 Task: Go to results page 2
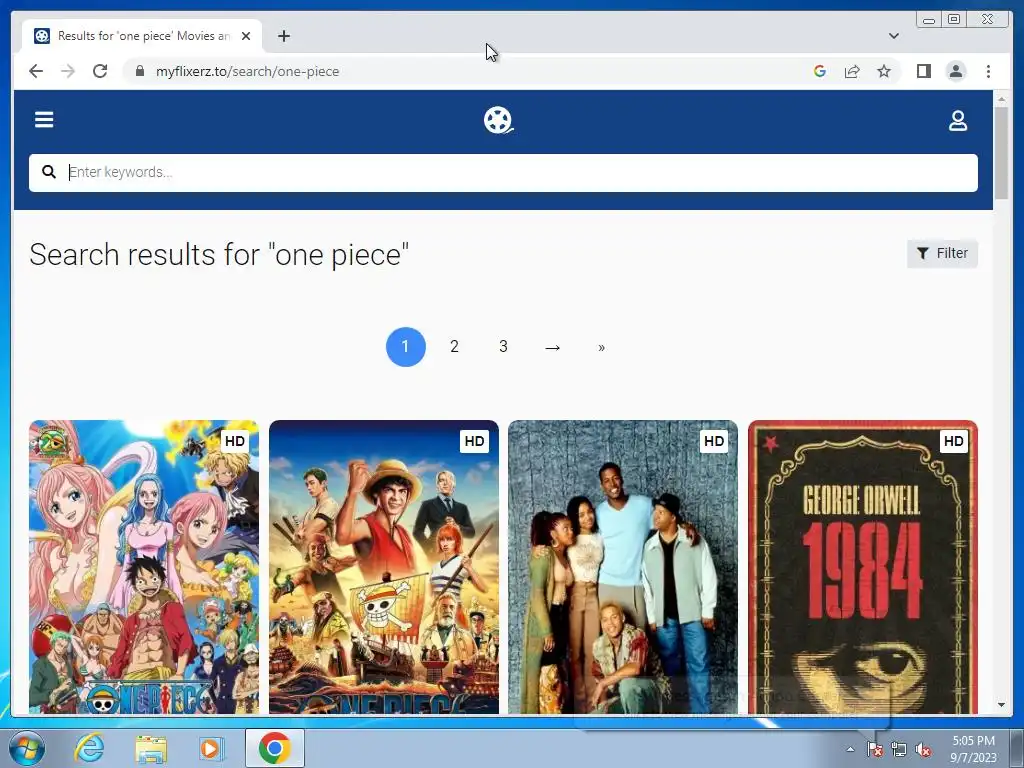(454, 347)
